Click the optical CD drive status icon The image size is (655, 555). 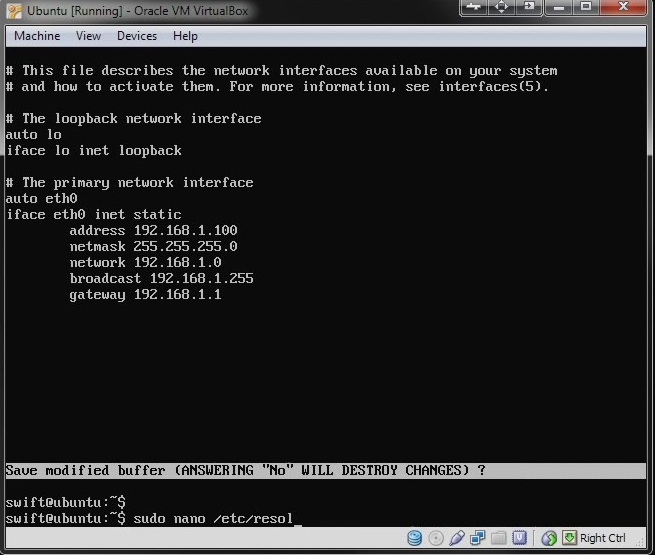pyautogui.click(x=436, y=538)
